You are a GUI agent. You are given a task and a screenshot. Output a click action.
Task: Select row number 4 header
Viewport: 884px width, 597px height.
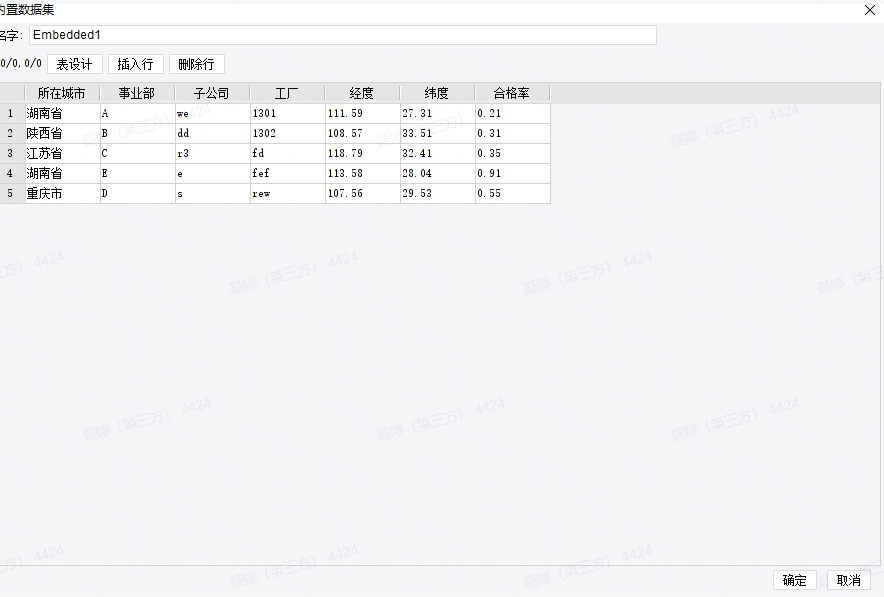pyautogui.click(x=12, y=174)
